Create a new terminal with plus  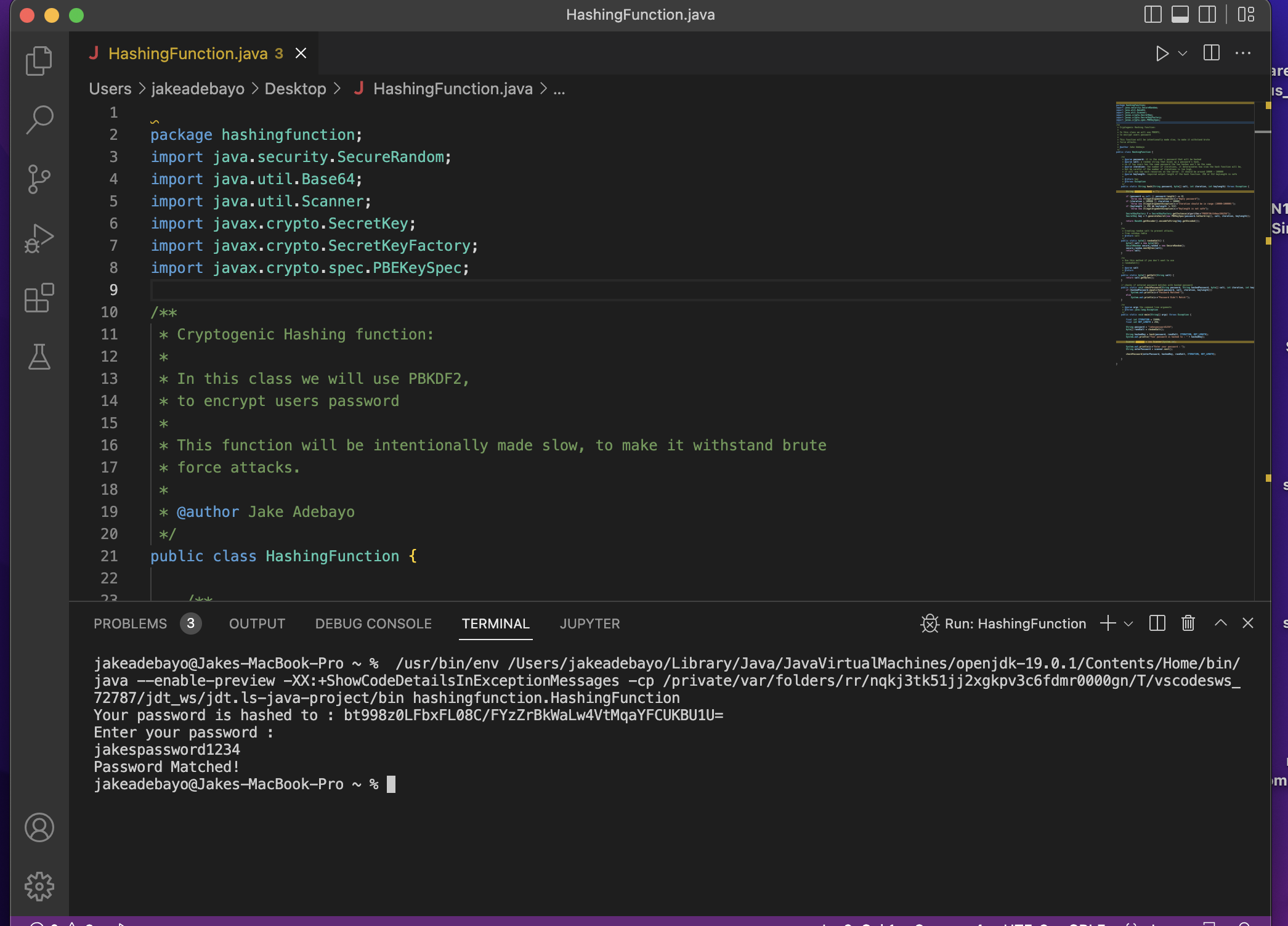point(1108,623)
